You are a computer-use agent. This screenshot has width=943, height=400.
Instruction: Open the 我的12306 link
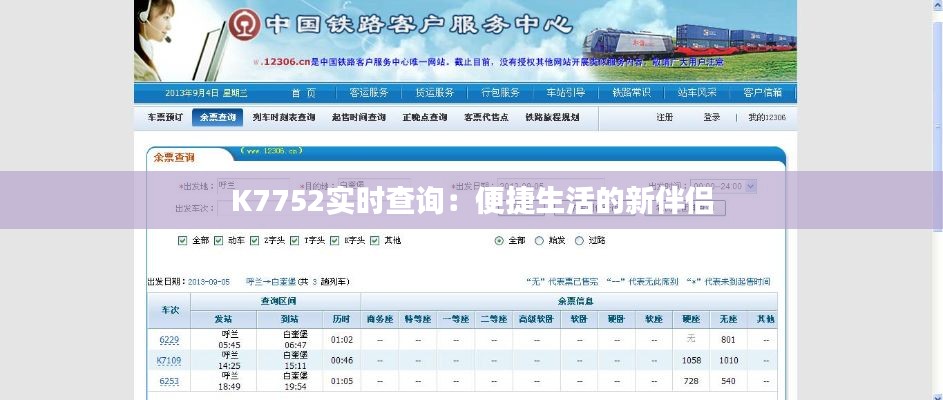coord(767,118)
